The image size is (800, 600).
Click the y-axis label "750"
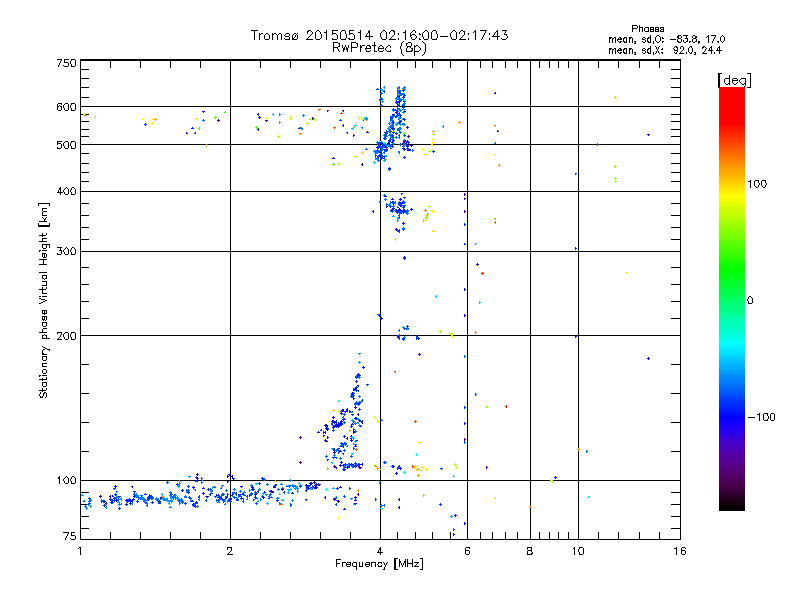(66, 63)
